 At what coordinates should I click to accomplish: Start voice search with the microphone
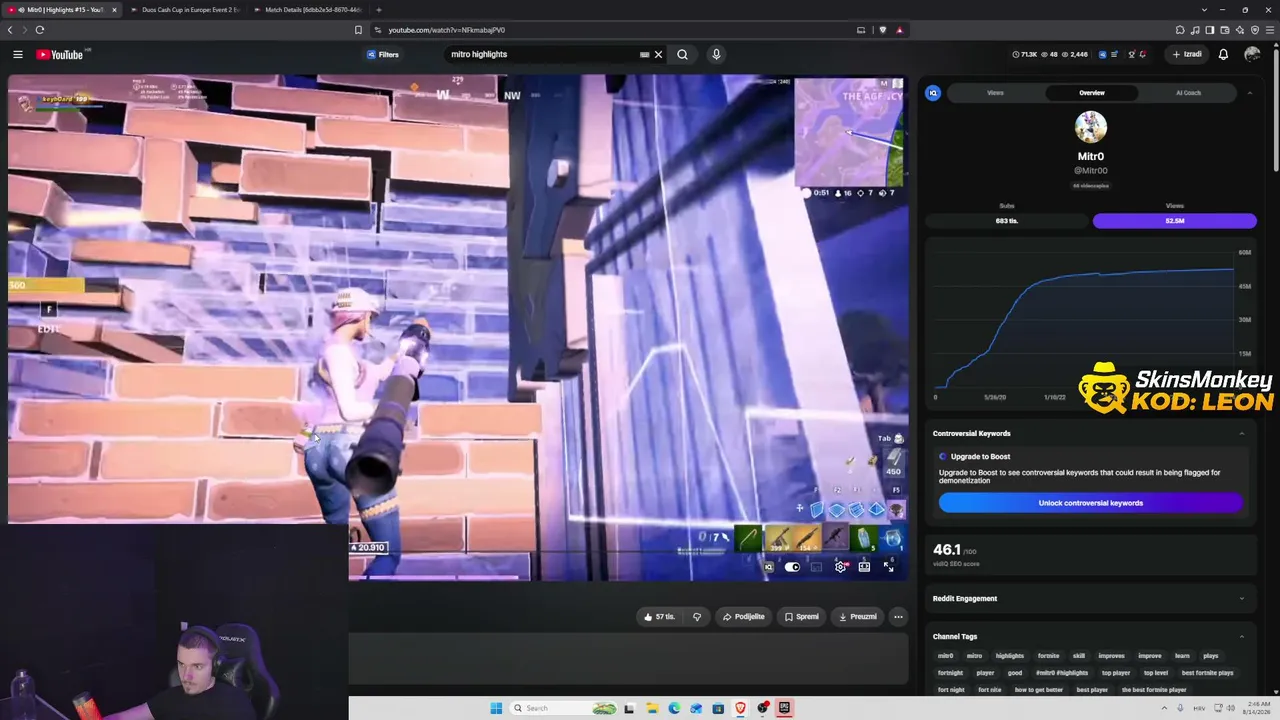(x=716, y=55)
